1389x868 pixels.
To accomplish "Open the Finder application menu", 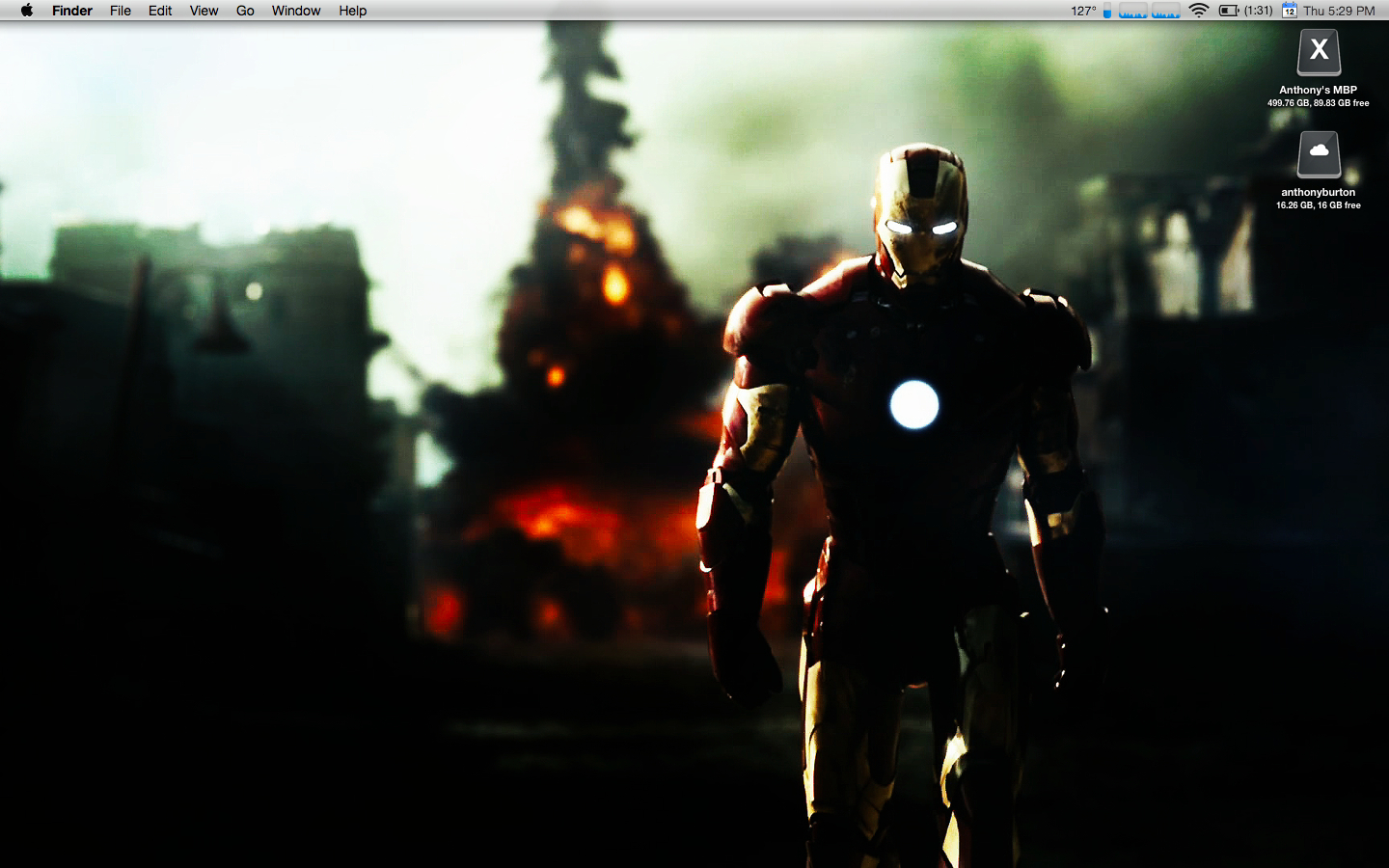I will pos(72,11).
